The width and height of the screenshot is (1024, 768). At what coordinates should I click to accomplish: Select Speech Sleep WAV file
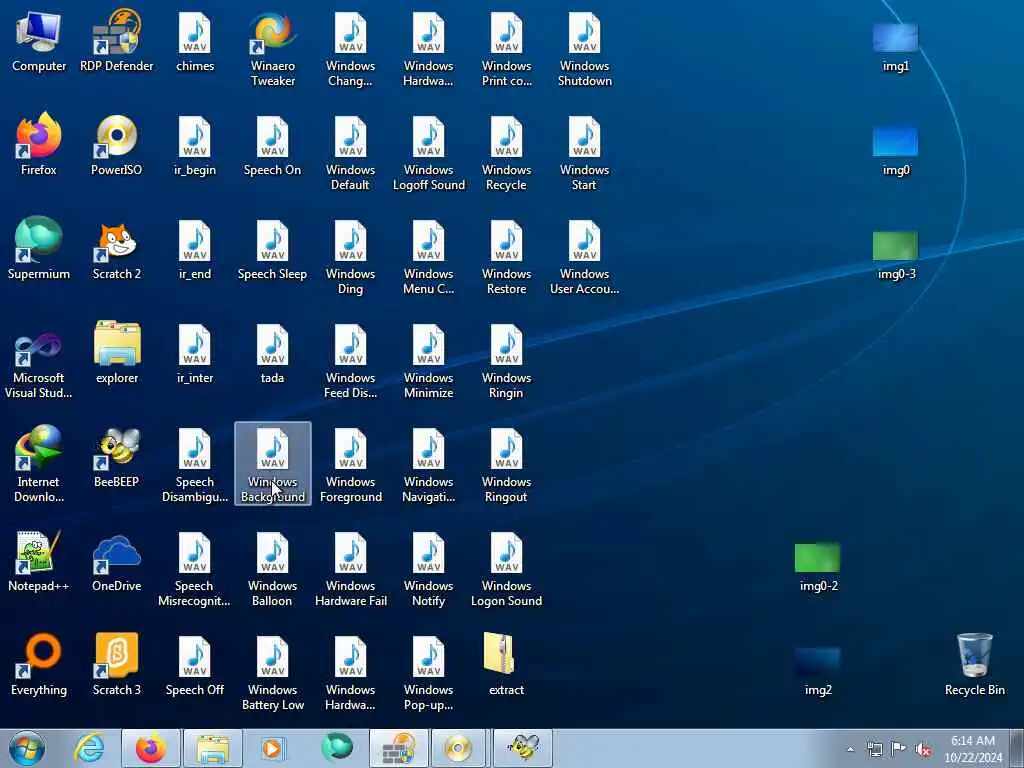coord(272,249)
